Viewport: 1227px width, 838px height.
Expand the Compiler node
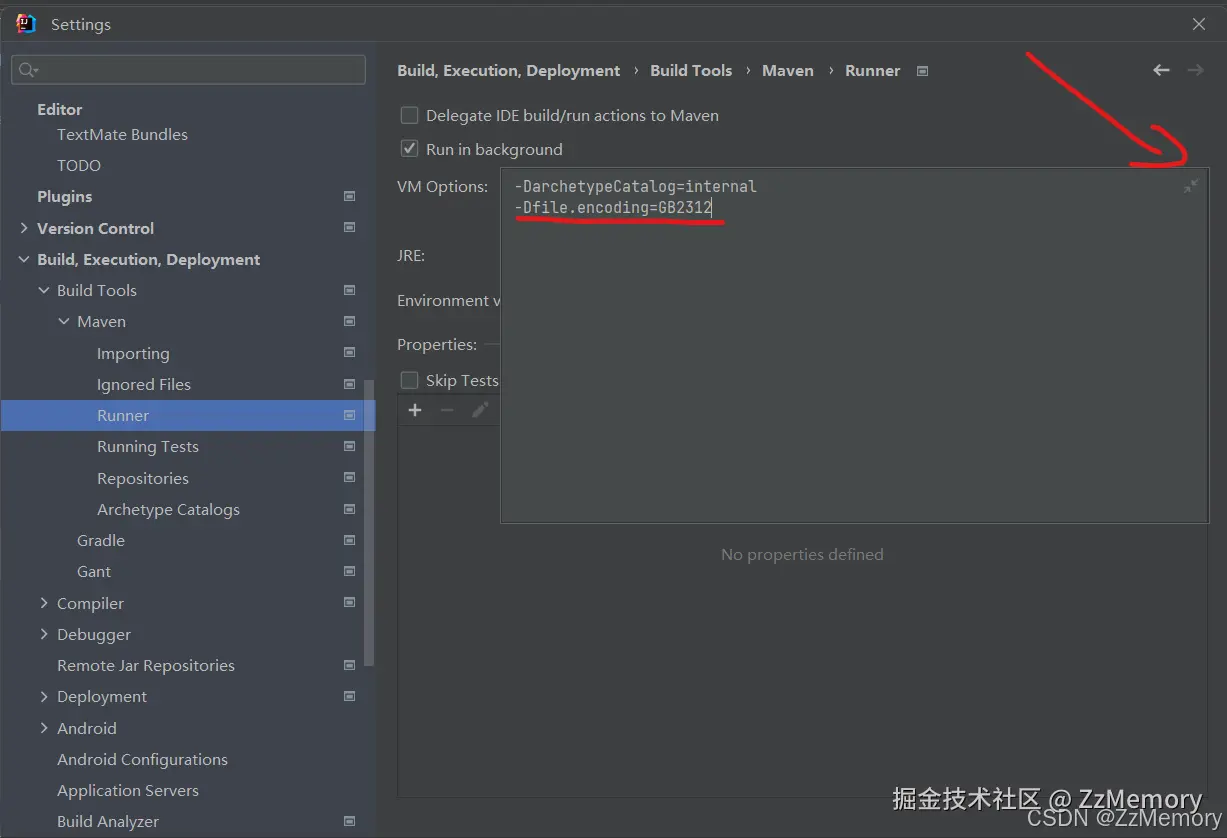click(x=43, y=603)
